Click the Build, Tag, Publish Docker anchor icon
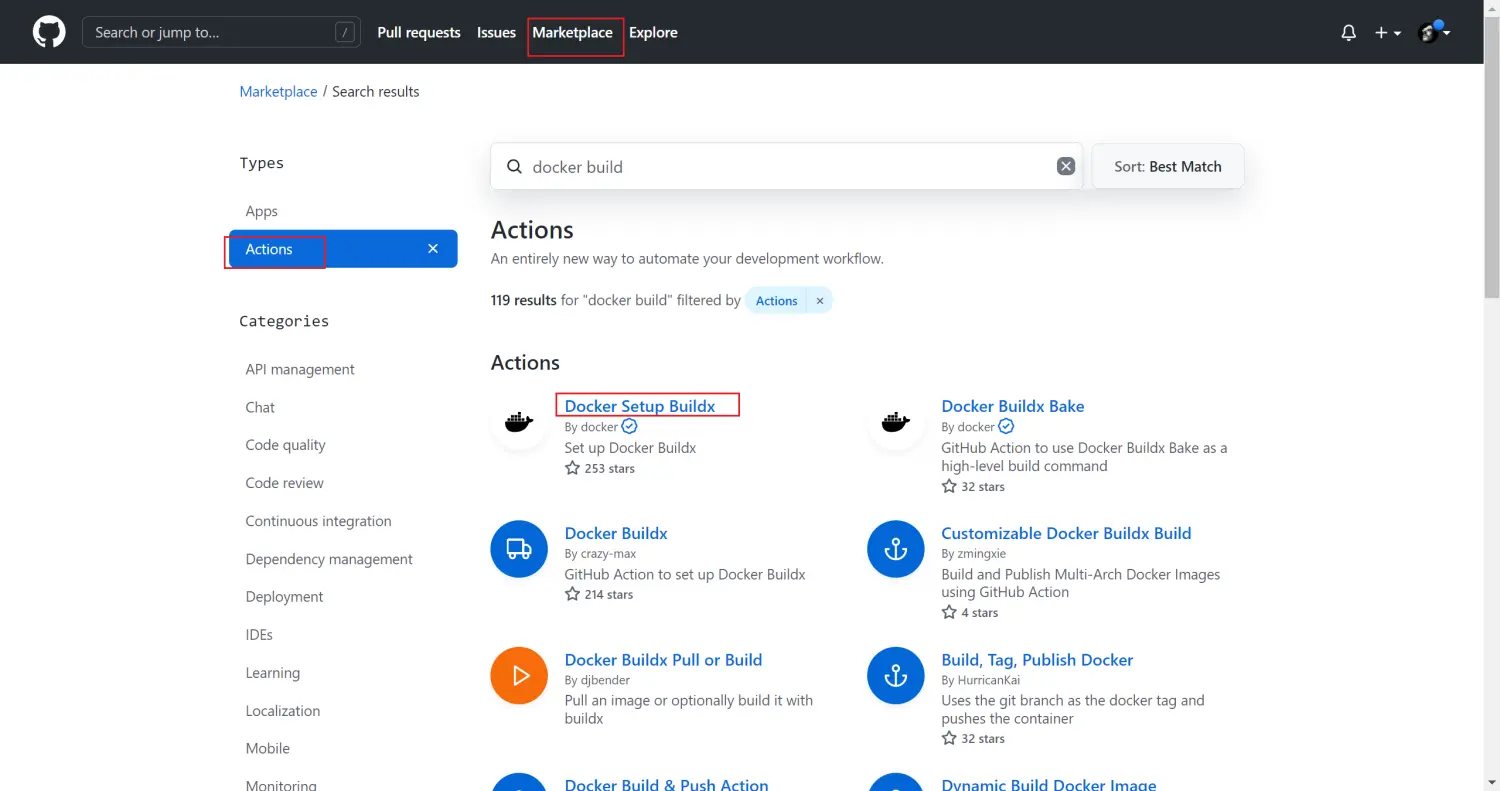The height and width of the screenshot is (791, 1500). [x=896, y=676]
